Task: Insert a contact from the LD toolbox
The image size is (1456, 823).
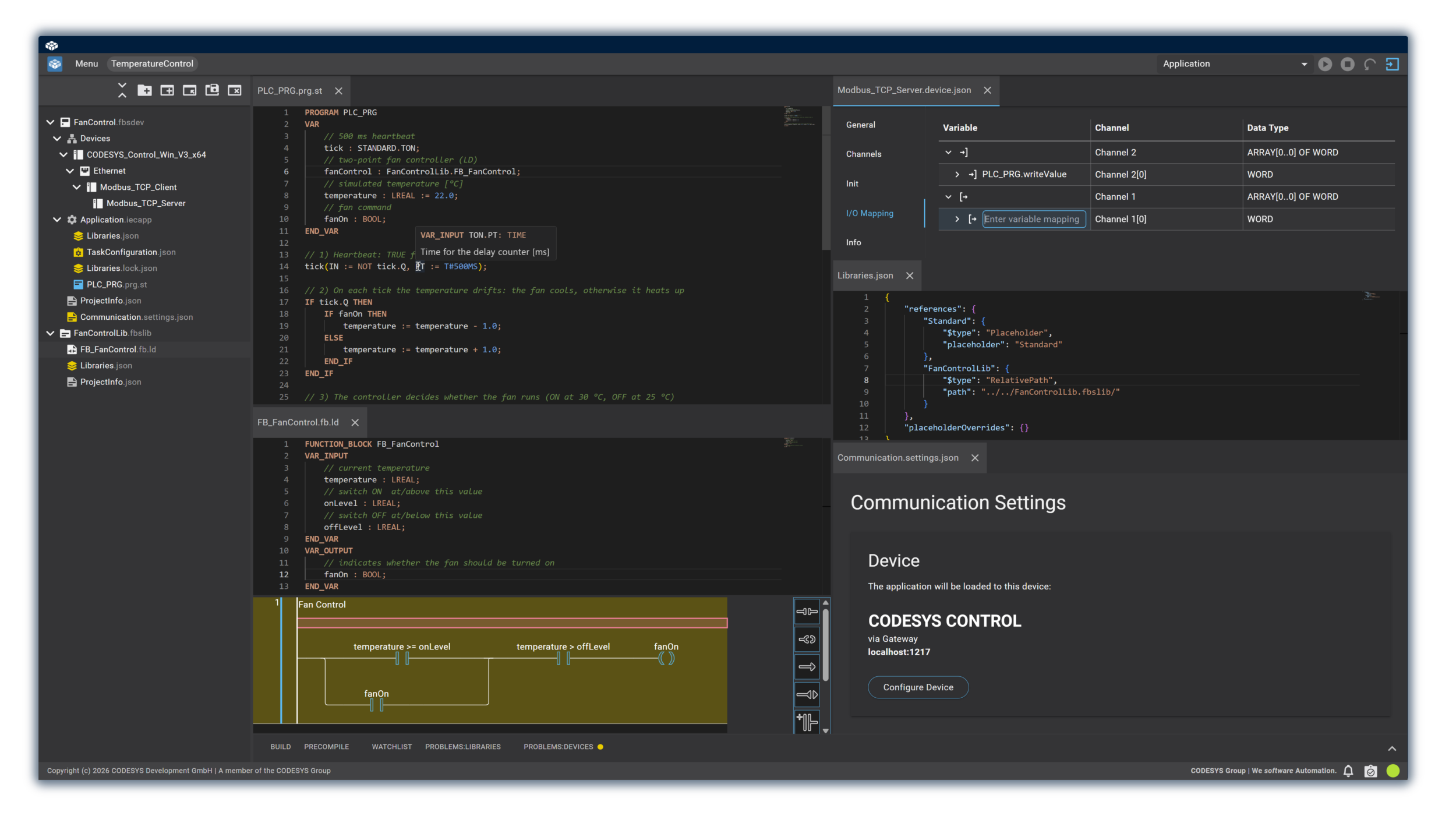Action: 807,612
